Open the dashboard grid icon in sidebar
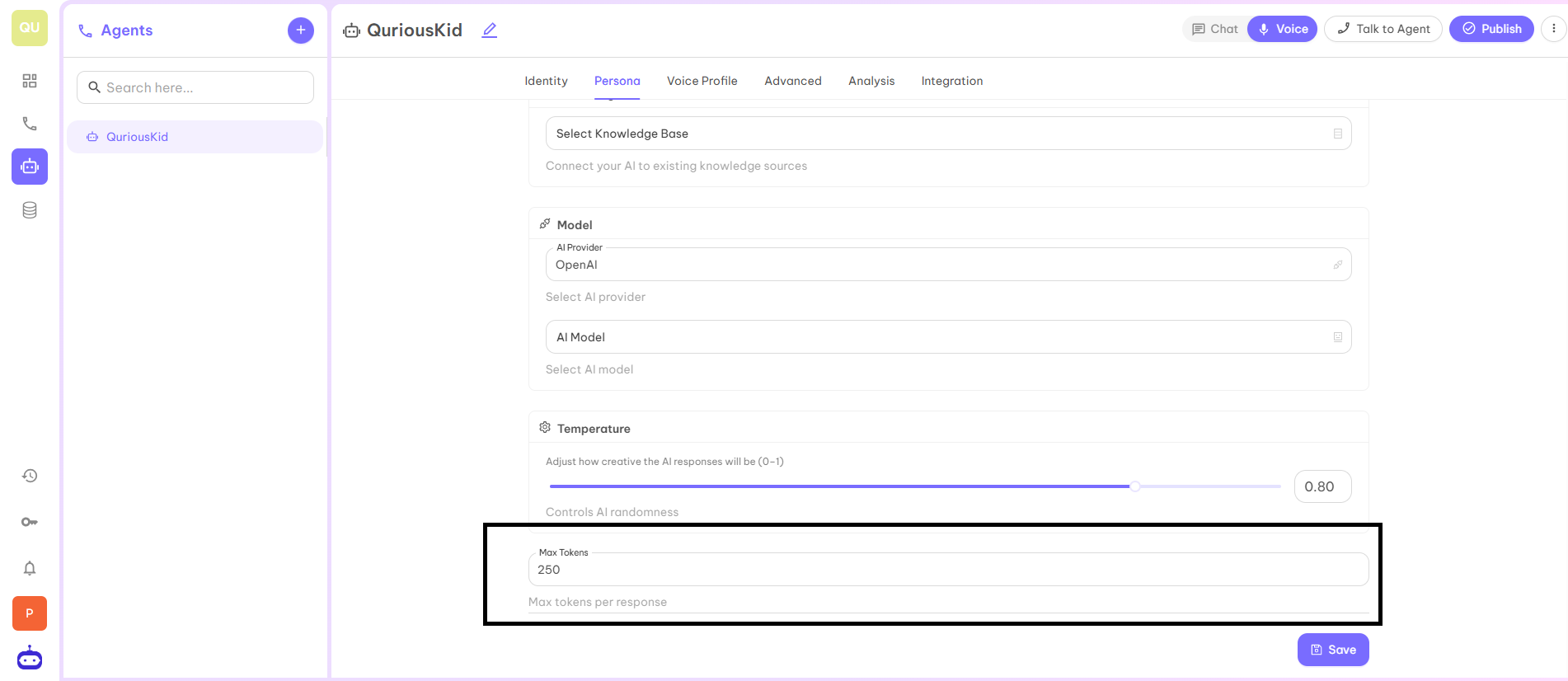This screenshot has width=1568, height=681. [x=30, y=81]
